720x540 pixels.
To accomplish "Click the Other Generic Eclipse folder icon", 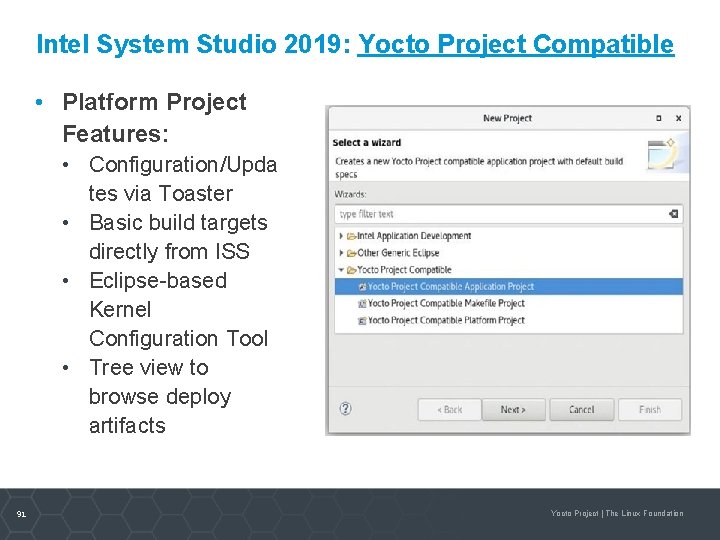I will pyautogui.click(x=351, y=253).
